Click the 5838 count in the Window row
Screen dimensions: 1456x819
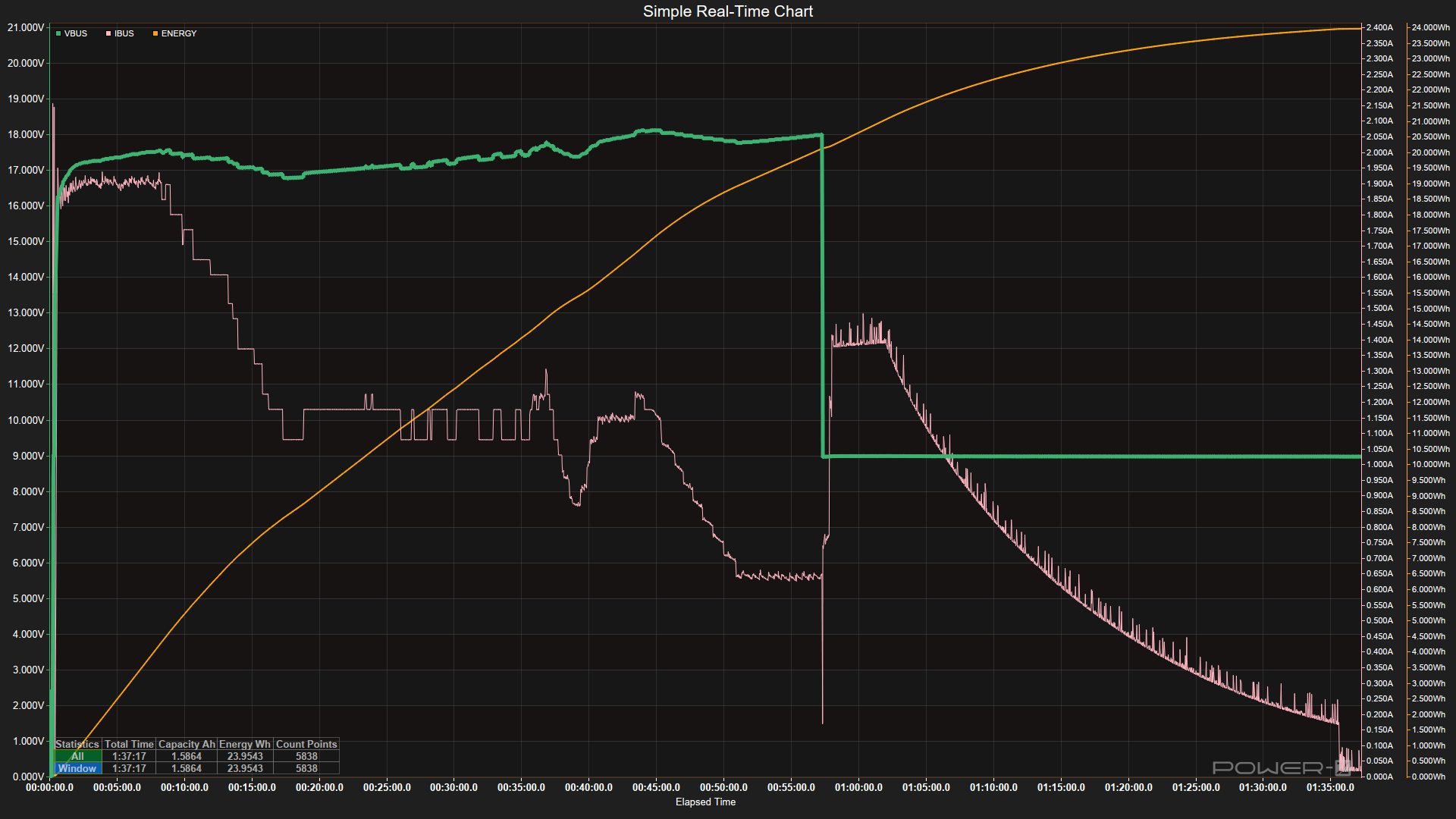click(306, 769)
